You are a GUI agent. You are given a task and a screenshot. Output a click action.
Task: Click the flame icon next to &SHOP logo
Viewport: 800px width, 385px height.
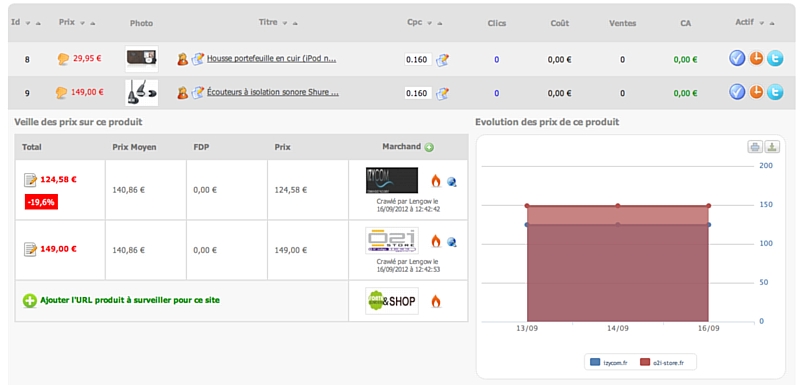(x=436, y=301)
